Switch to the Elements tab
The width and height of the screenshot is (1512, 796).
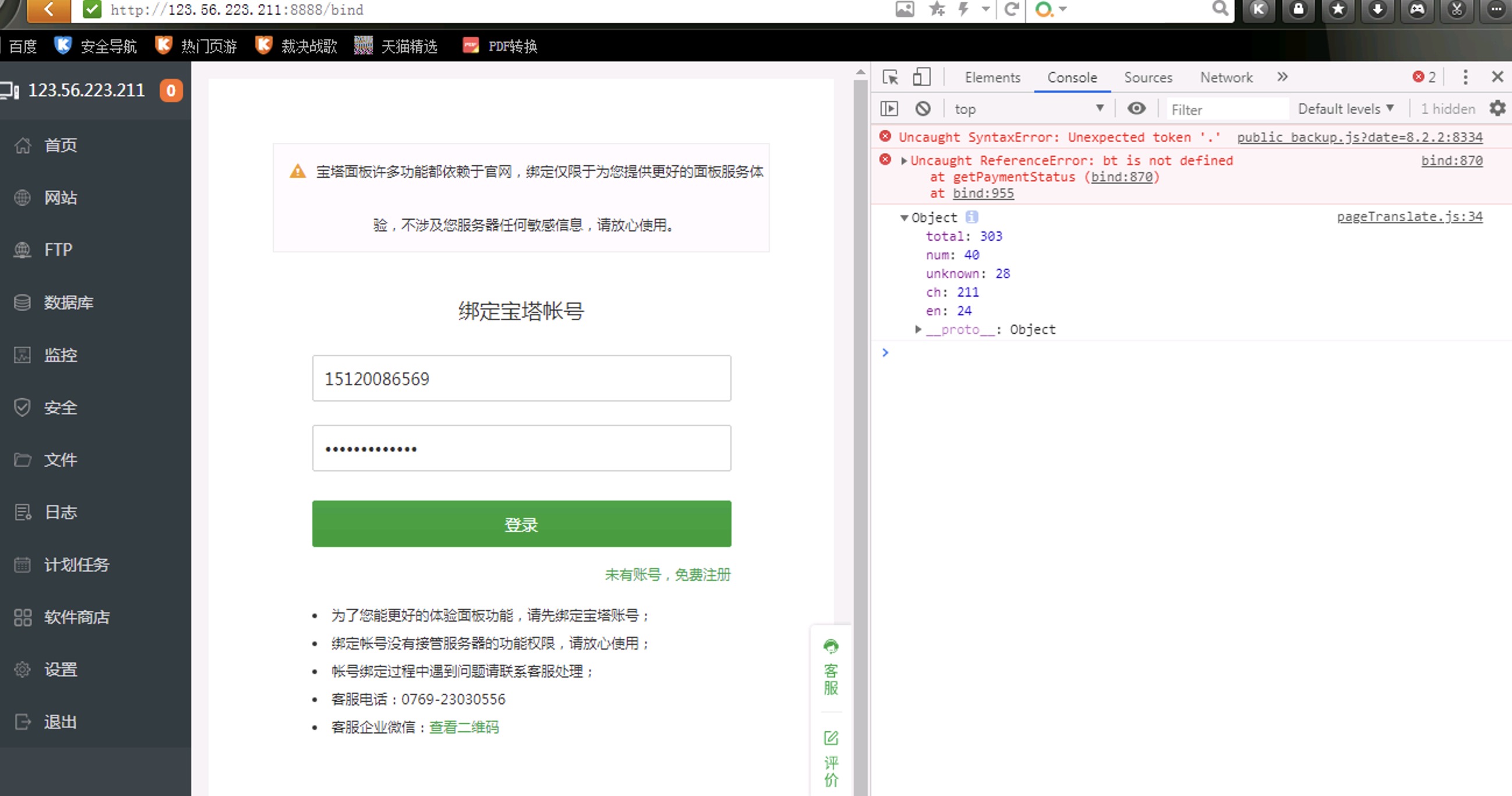tap(992, 78)
